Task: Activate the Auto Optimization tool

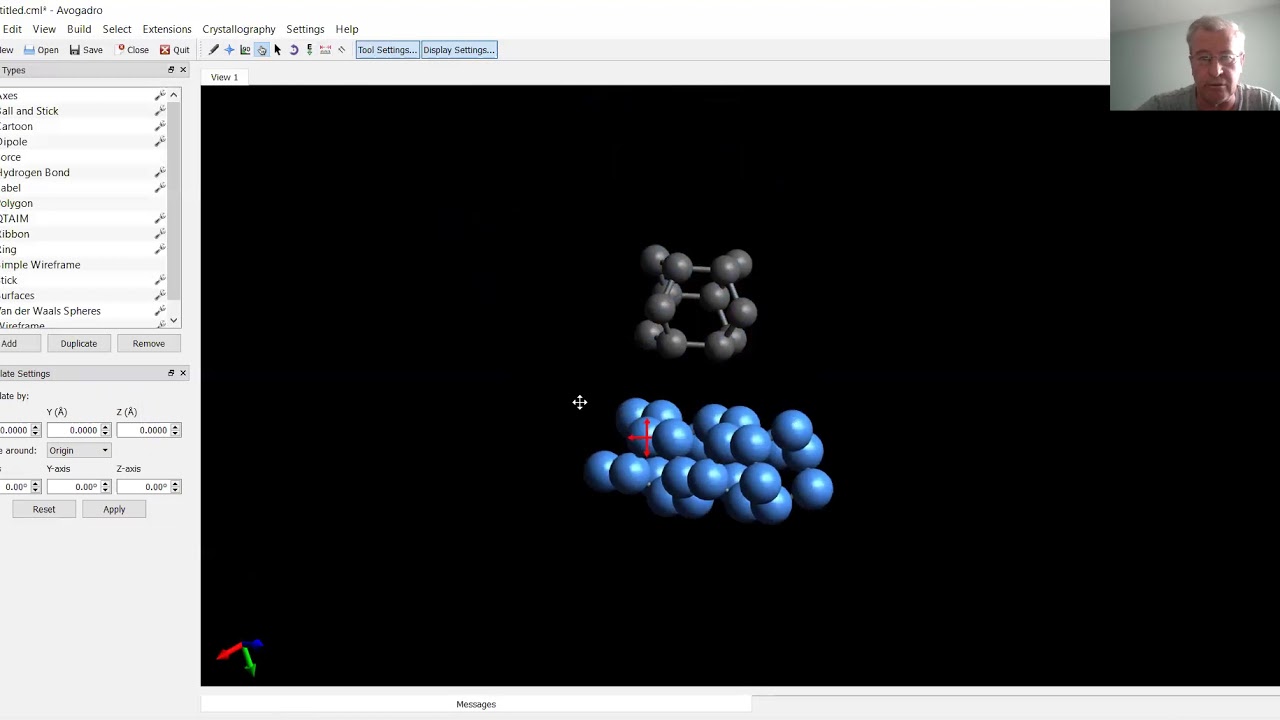Action: 309,50
